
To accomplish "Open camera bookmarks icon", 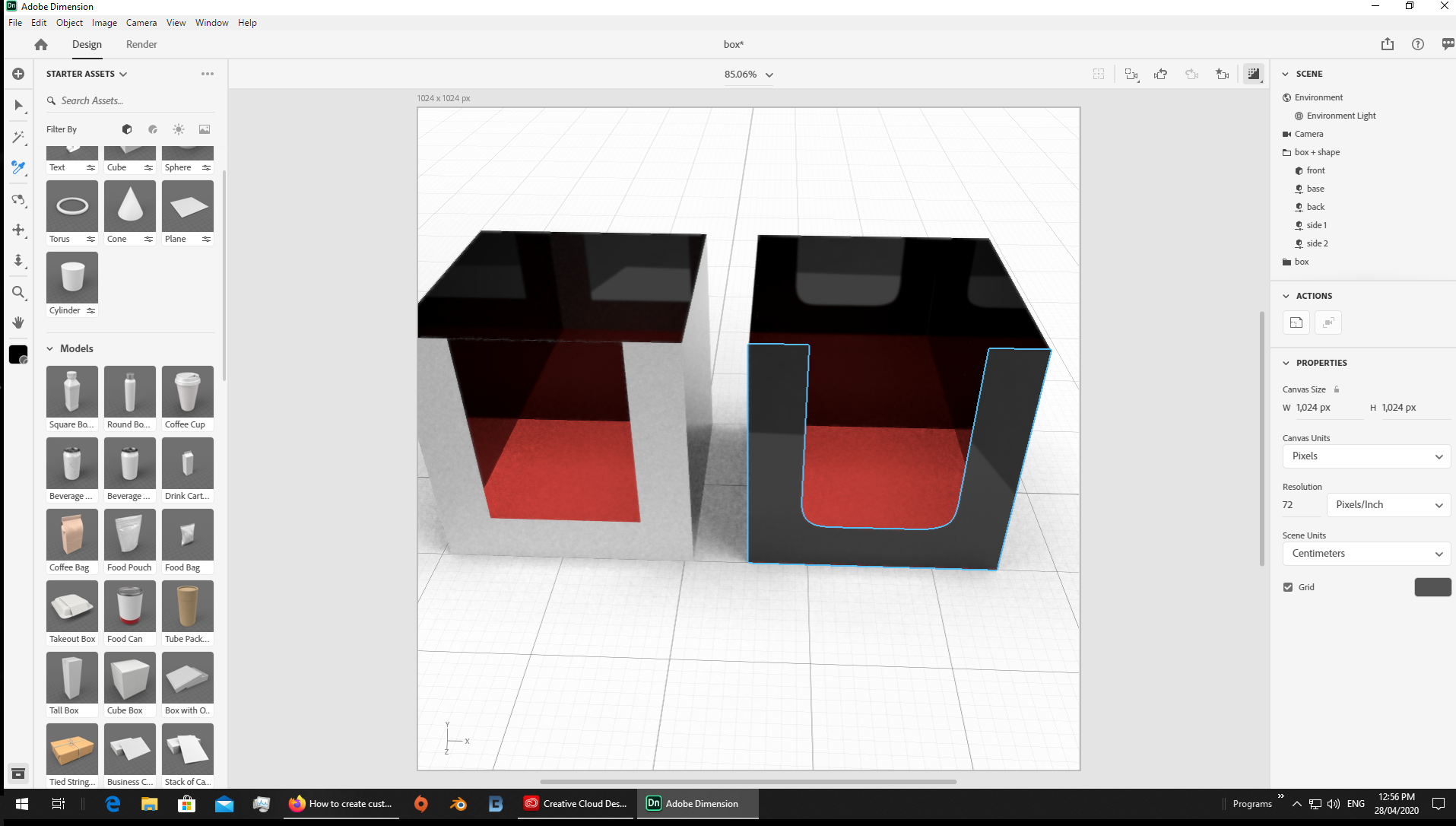I will coord(1221,74).
